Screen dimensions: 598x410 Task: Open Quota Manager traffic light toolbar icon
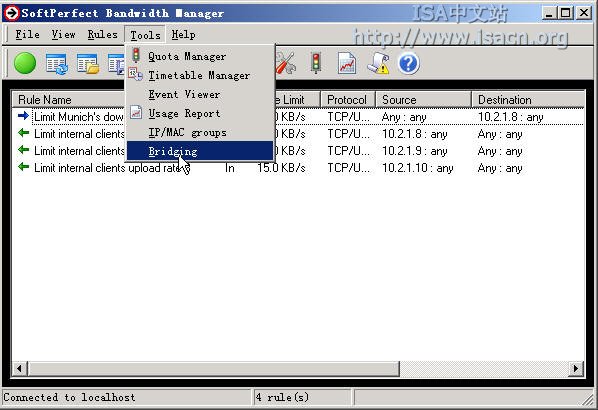pyautogui.click(x=316, y=63)
